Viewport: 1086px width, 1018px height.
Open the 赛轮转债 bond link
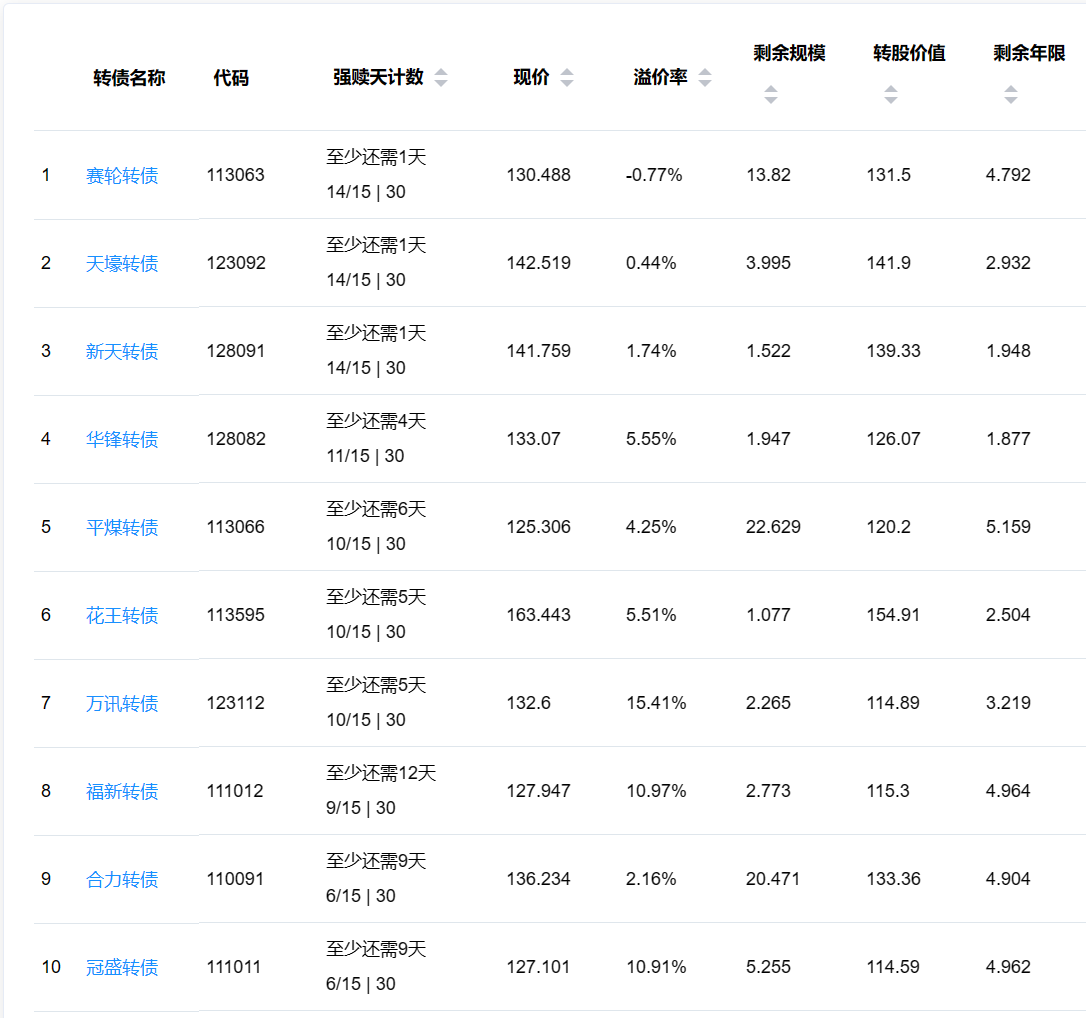coord(122,176)
